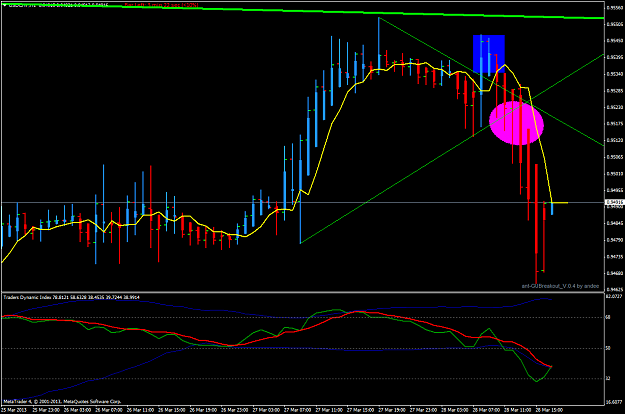The height and width of the screenshot is (414, 625).
Task: Click the 0.94790 price level on the scale
Action: pyautogui.click(x=615, y=240)
